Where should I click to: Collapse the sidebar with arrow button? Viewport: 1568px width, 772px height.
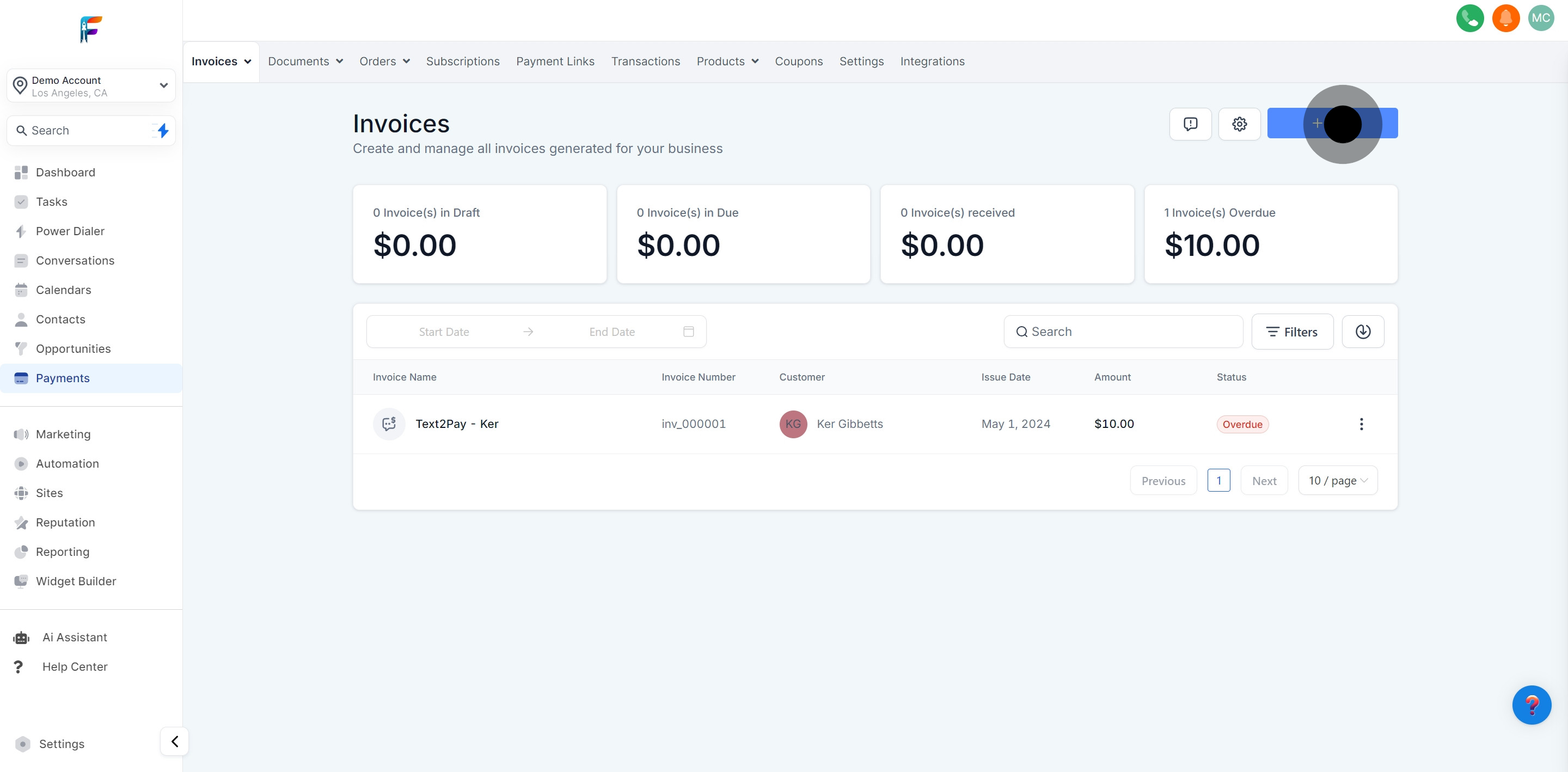pyautogui.click(x=175, y=742)
